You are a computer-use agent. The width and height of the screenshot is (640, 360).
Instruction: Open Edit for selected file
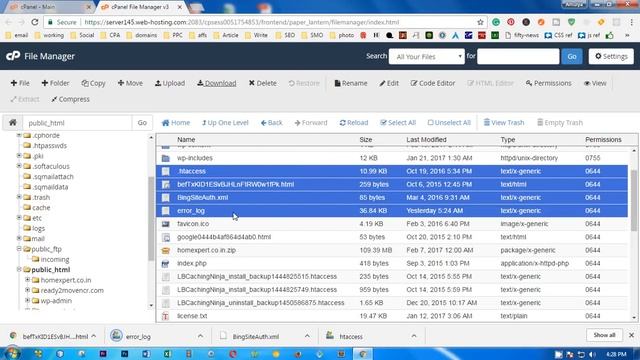(x=389, y=83)
